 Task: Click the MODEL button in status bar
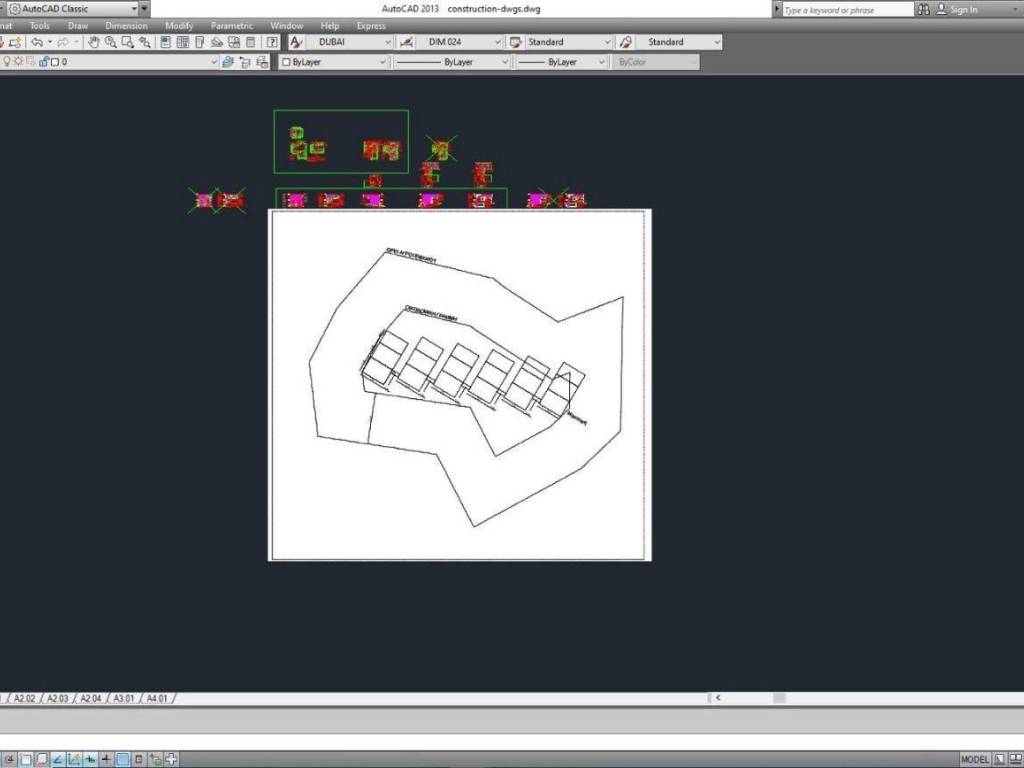(x=975, y=759)
